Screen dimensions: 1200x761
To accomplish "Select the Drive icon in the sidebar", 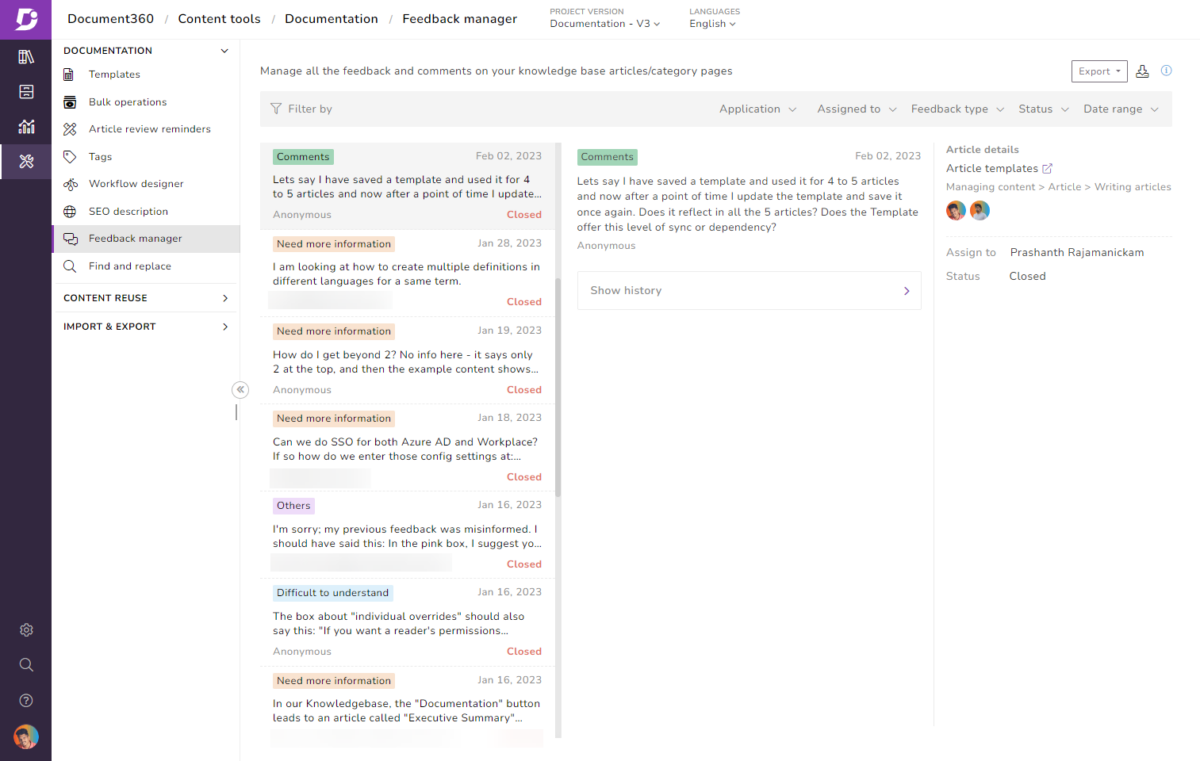I will (26, 92).
